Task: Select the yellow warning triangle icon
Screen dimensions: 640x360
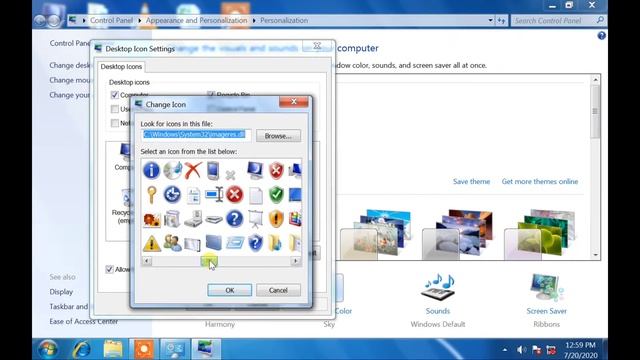Action: pyautogui.click(x=152, y=243)
